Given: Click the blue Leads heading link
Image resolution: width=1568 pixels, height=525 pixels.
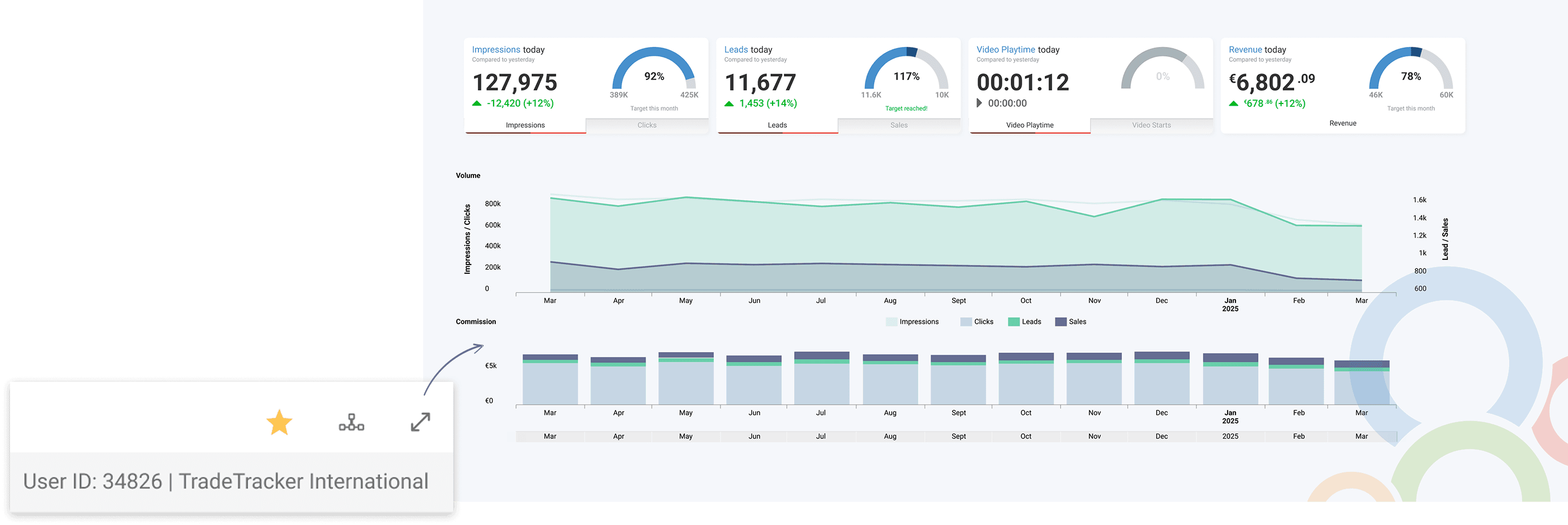Looking at the screenshot, I should click(735, 49).
